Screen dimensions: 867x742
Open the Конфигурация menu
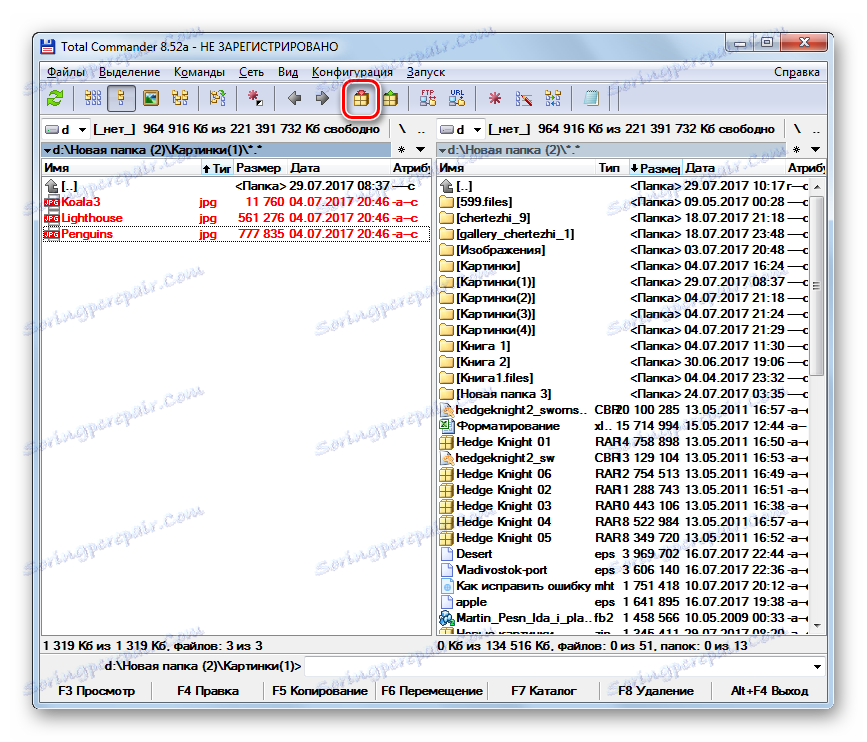[x=352, y=72]
